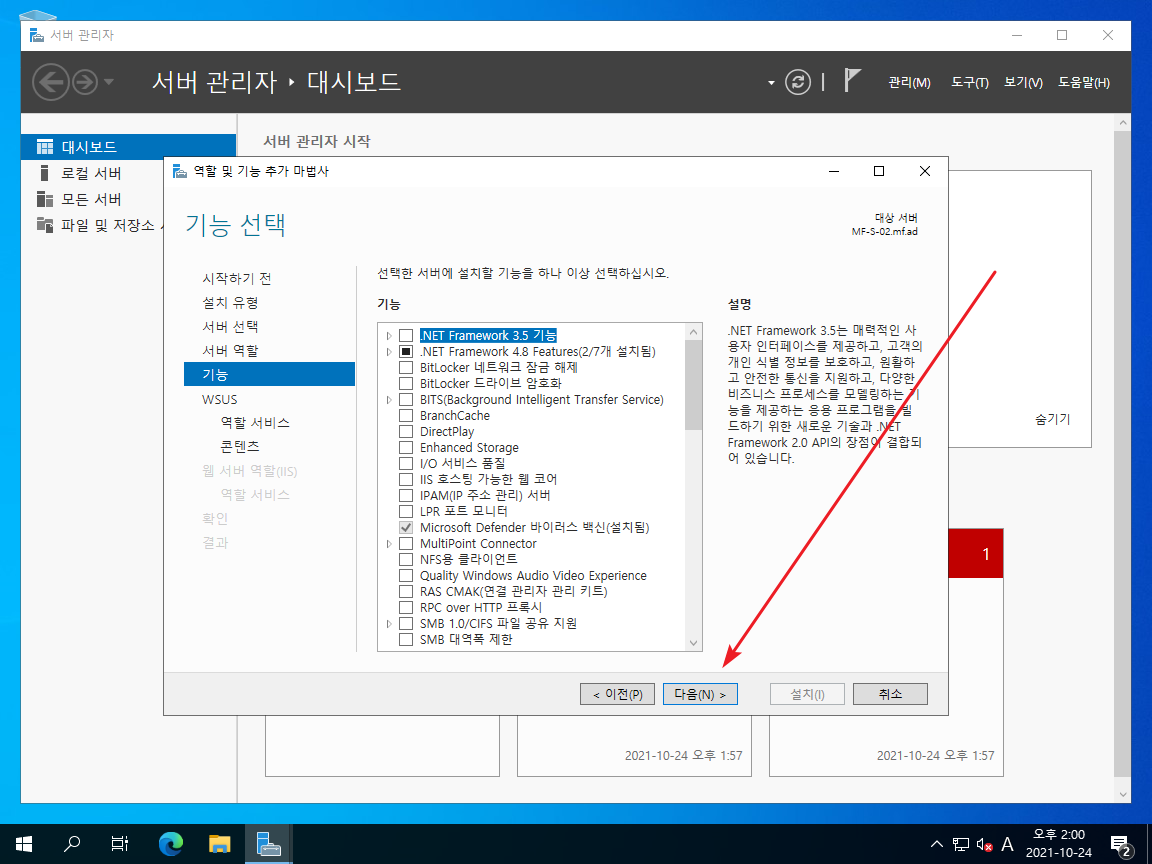Image resolution: width=1152 pixels, height=864 pixels.
Task: Expand the SMB 1.0/CIFS 파일 공유 지원 node
Action: point(389,624)
